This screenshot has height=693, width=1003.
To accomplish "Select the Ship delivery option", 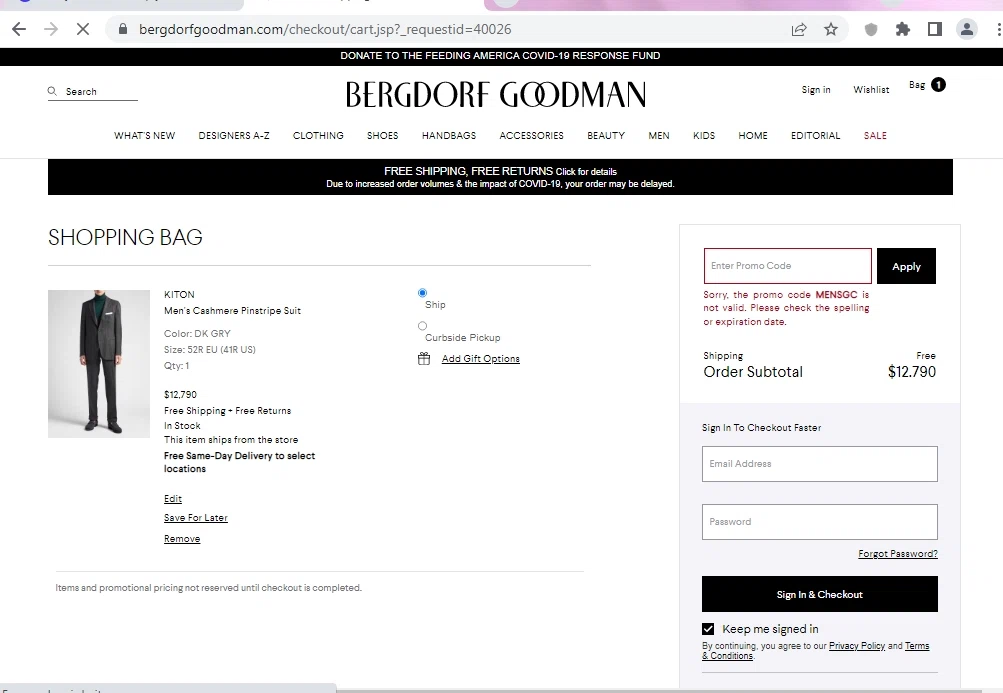I will pos(422,293).
